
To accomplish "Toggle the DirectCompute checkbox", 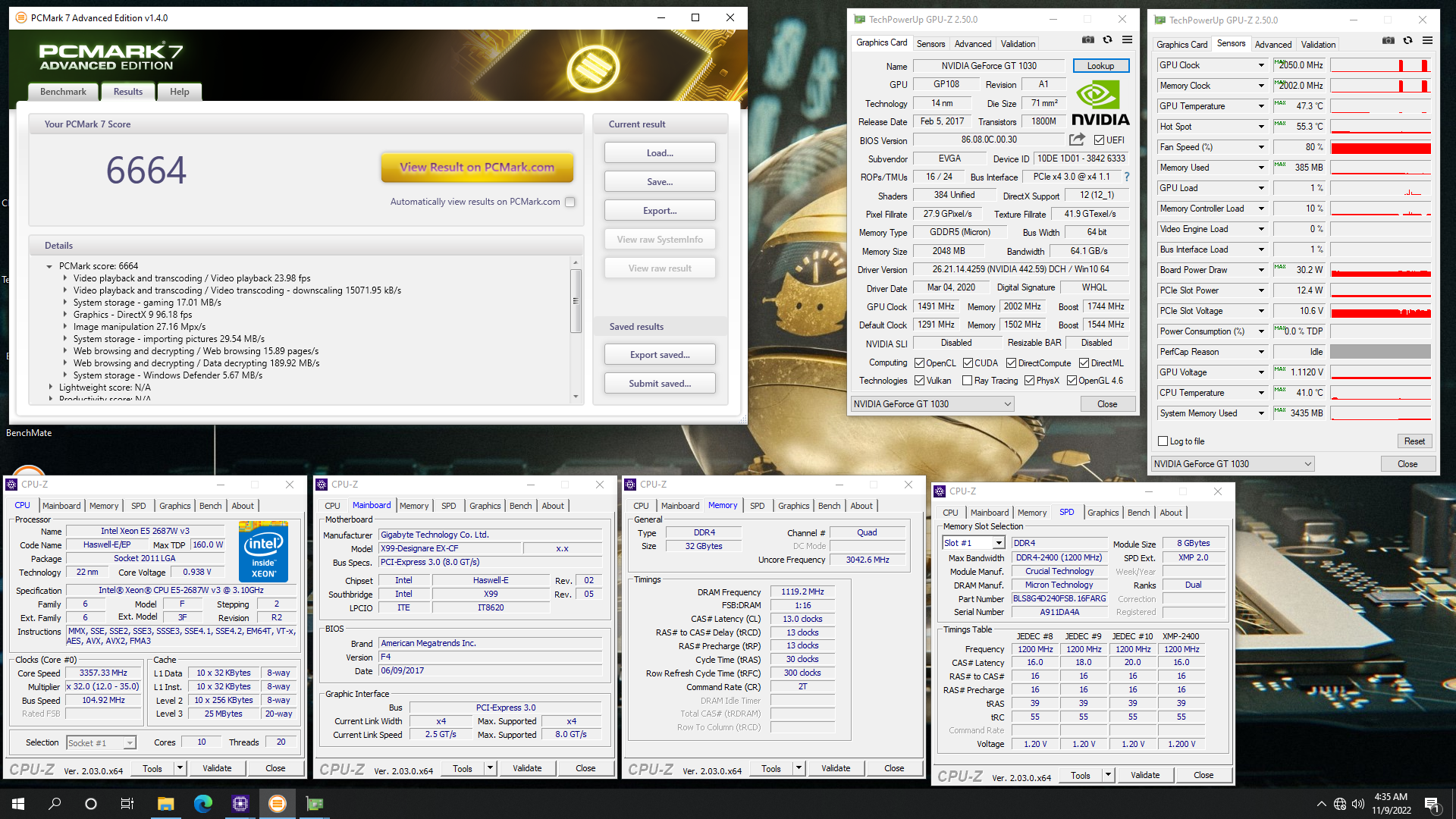I will [1011, 363].
